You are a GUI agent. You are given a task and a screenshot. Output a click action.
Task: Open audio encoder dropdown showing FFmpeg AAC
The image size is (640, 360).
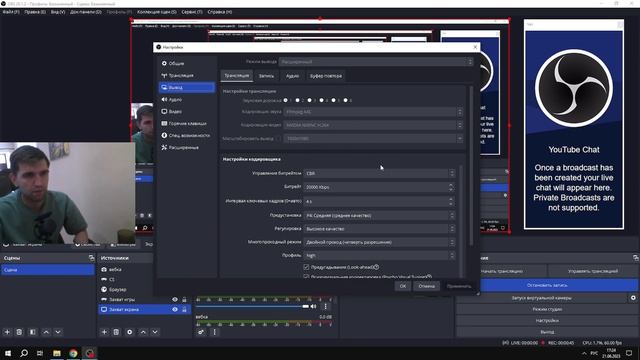pos(373,112)
